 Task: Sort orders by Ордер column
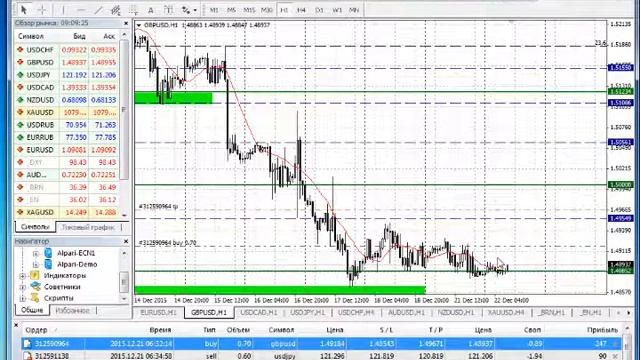(x=36, y=330)
